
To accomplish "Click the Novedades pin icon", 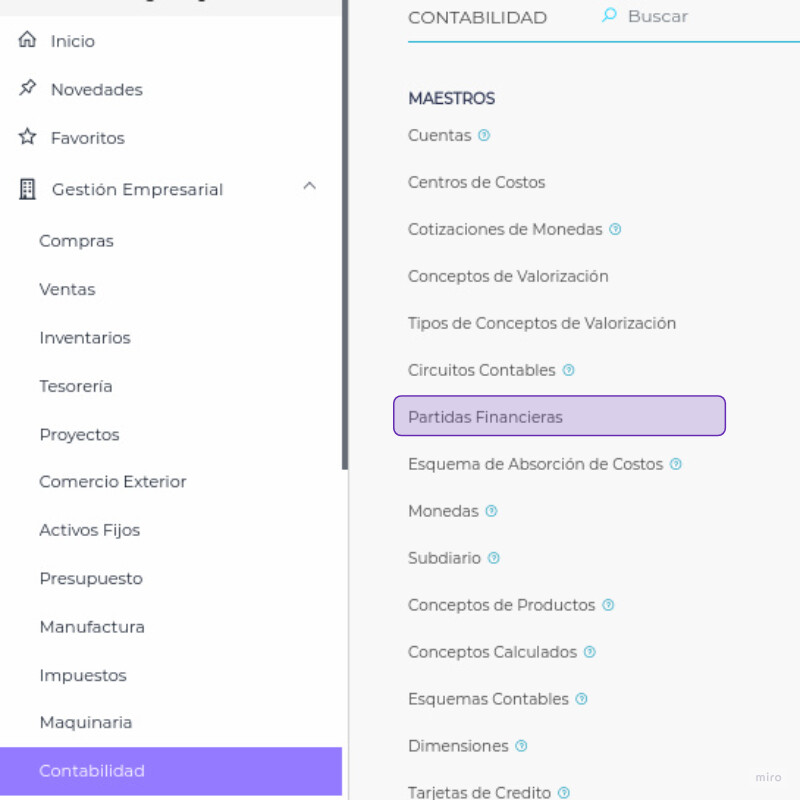I will (x=27, y=89).
